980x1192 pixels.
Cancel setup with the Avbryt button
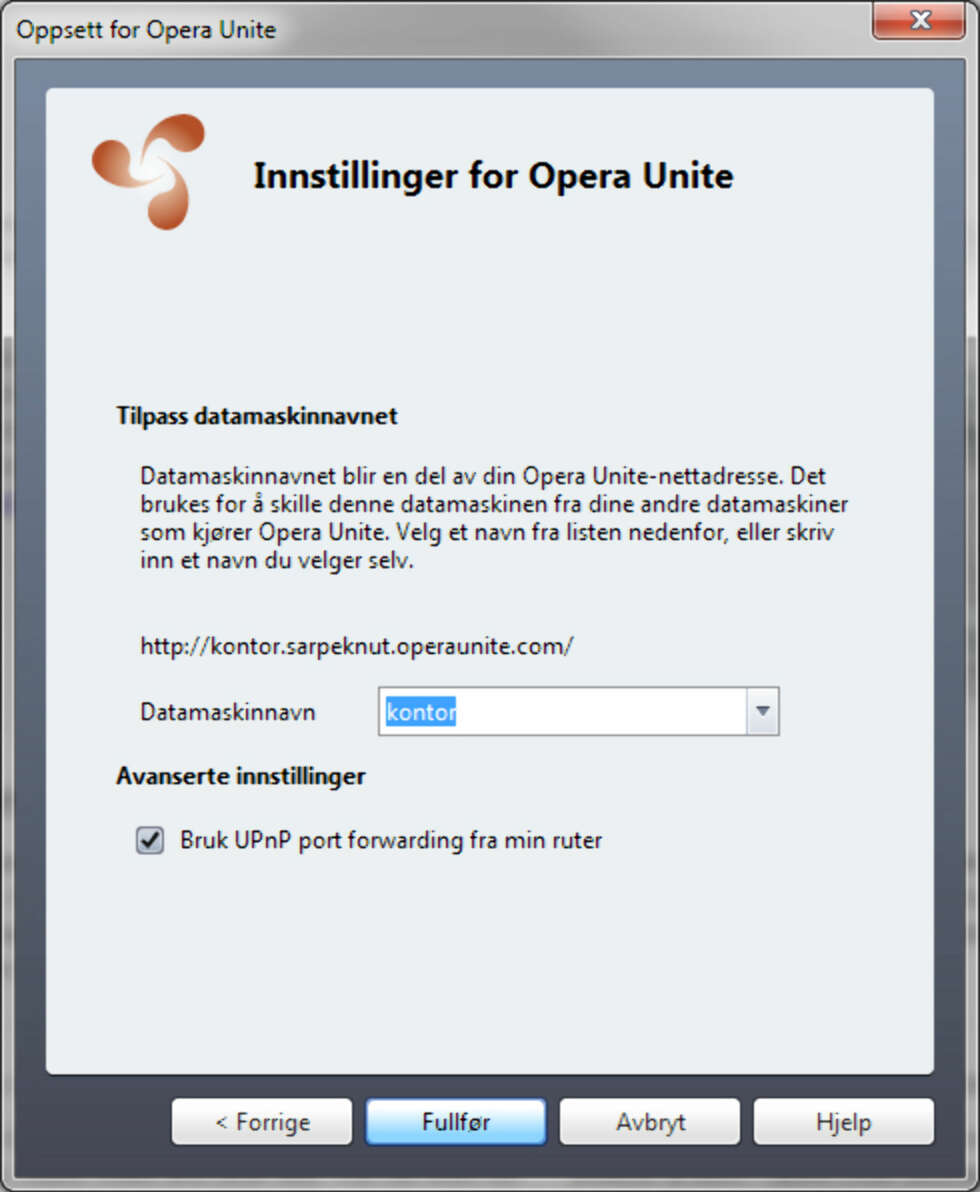point(650,1121)
